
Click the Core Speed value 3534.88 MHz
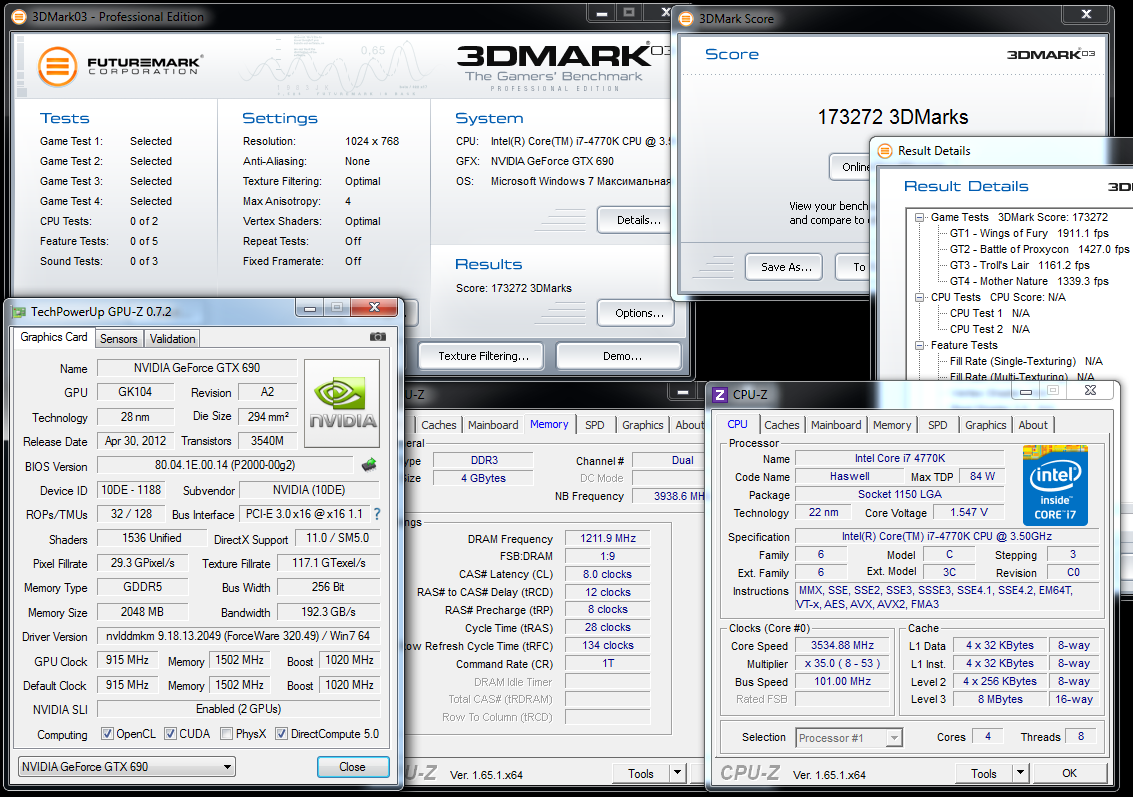pyautogui.click(x=842, y=645)
